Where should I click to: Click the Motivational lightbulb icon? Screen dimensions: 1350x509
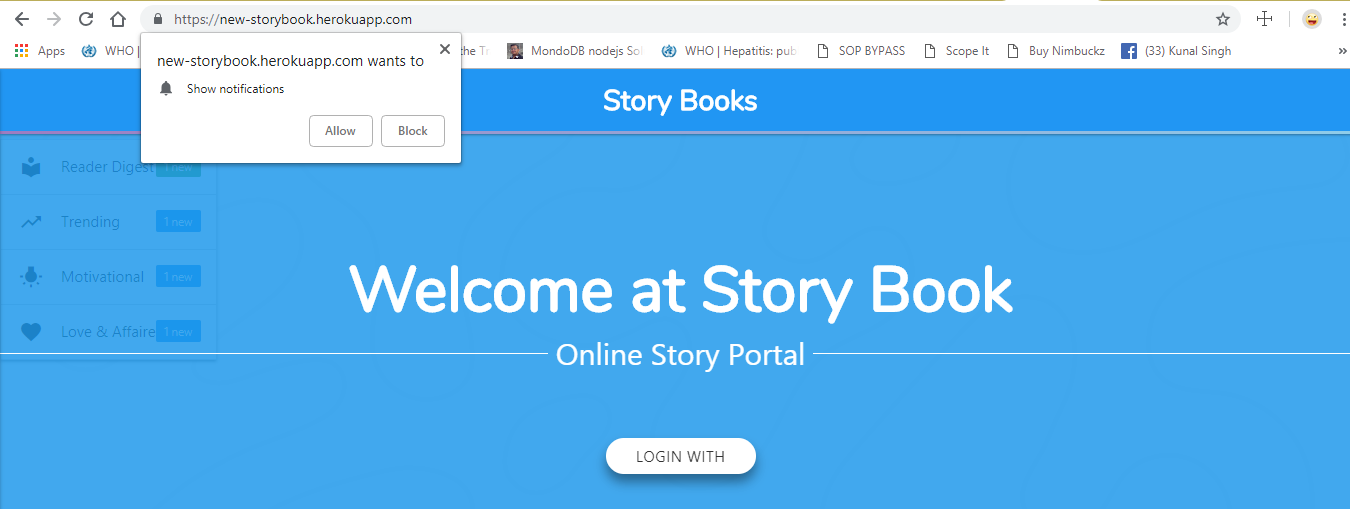(x=31, y=277)
